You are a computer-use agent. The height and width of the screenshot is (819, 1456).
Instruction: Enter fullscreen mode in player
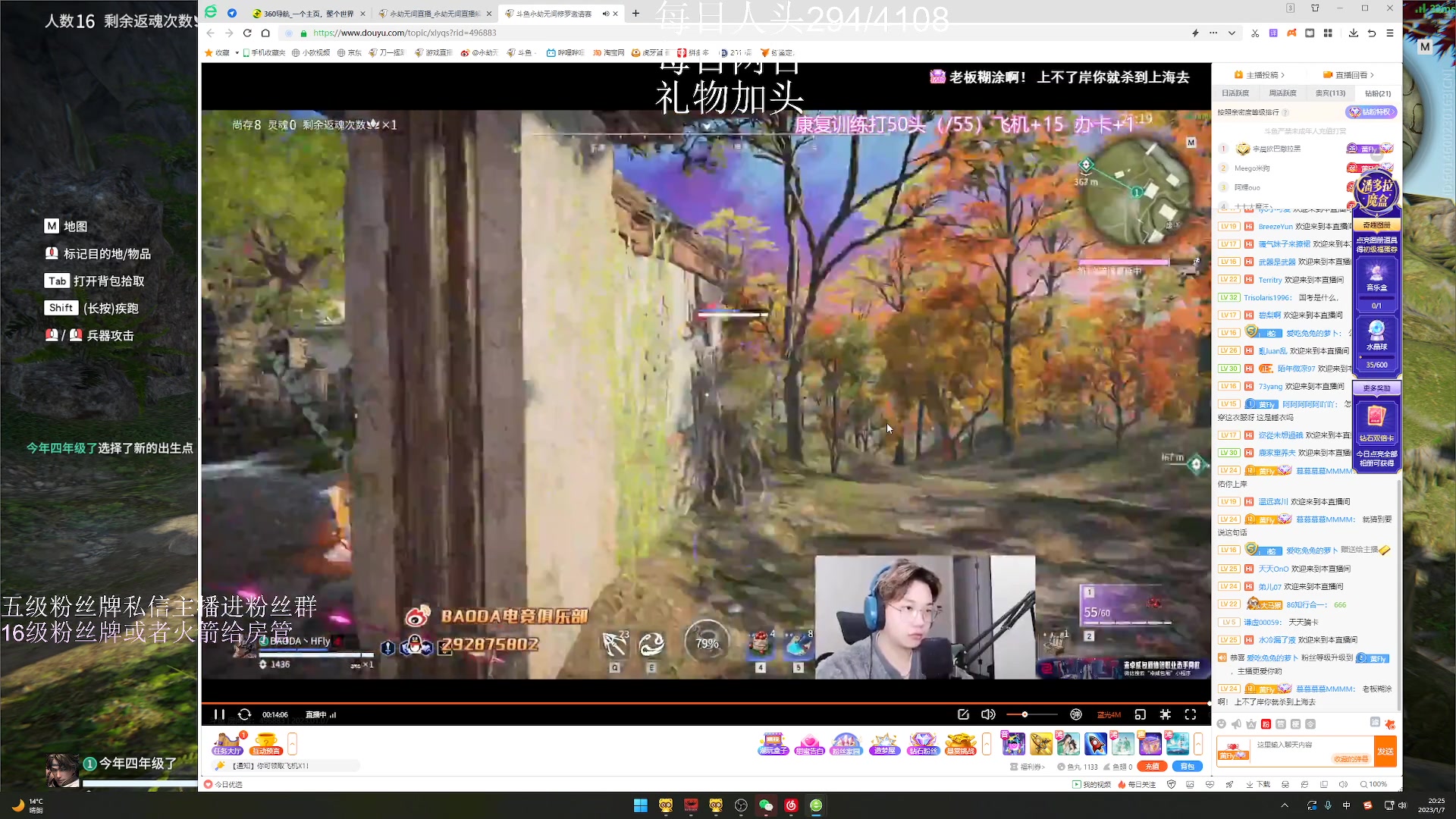(x=1191, y=714)
